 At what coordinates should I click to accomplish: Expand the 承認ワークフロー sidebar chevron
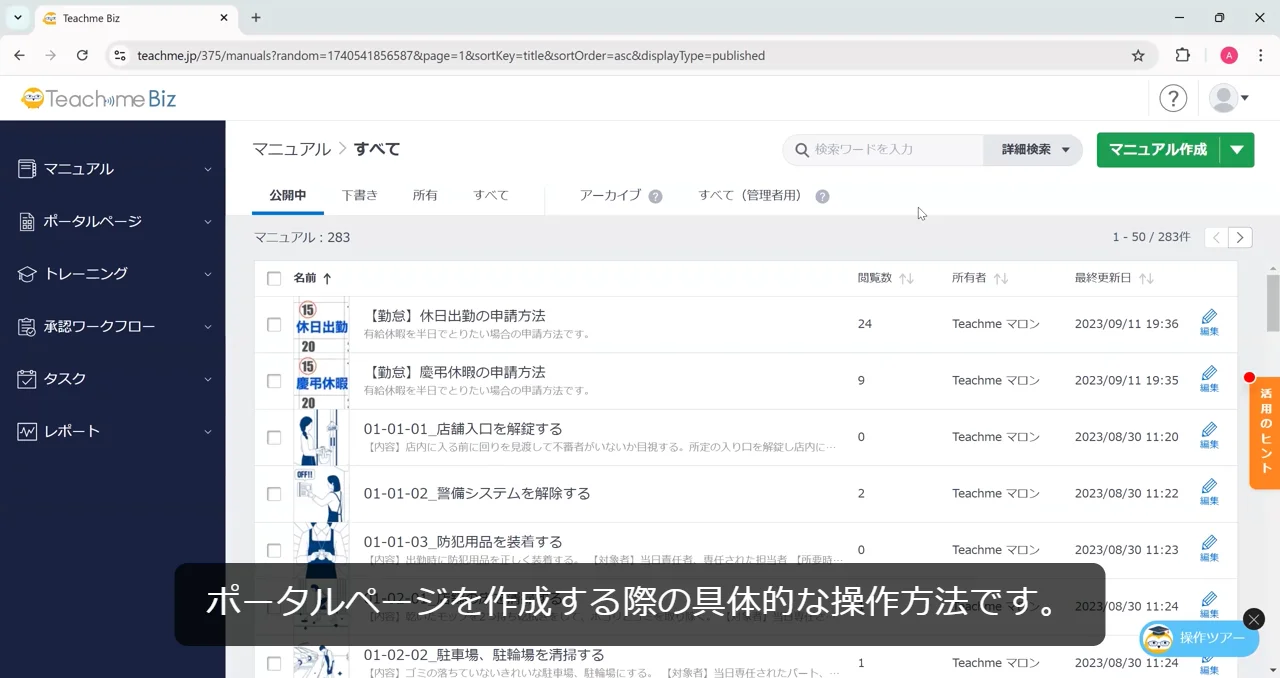click(208, 327)
